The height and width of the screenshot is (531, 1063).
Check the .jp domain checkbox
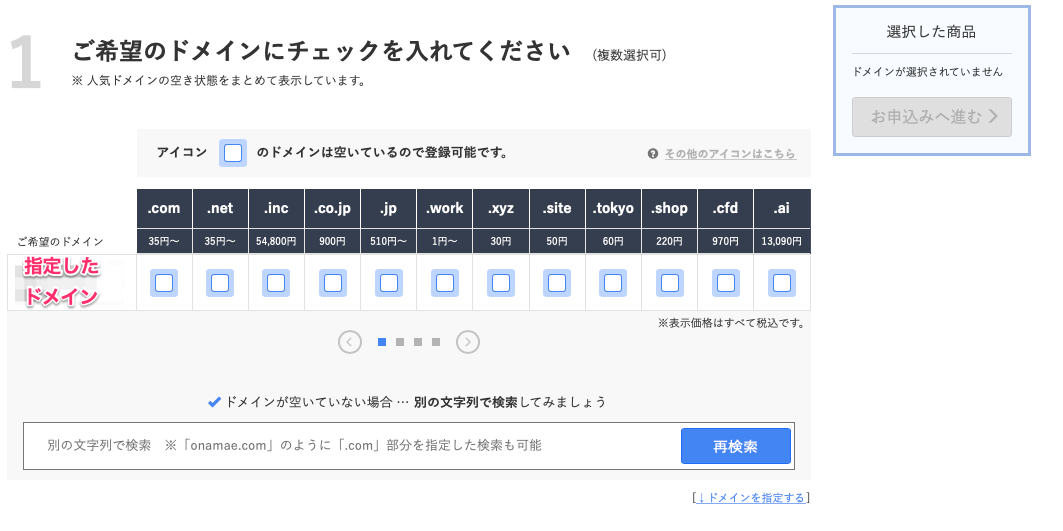(388, 283)
